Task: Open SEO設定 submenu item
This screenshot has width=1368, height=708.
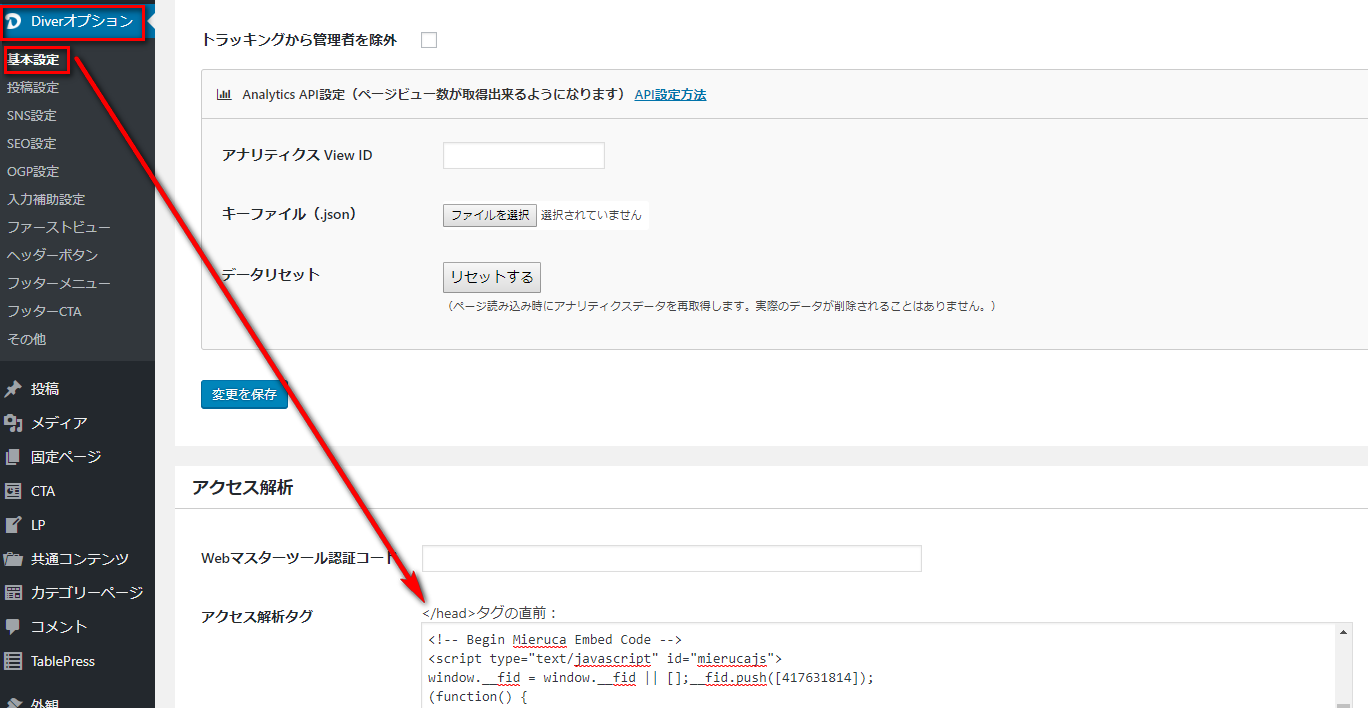Action: click(x=32, y=144)
